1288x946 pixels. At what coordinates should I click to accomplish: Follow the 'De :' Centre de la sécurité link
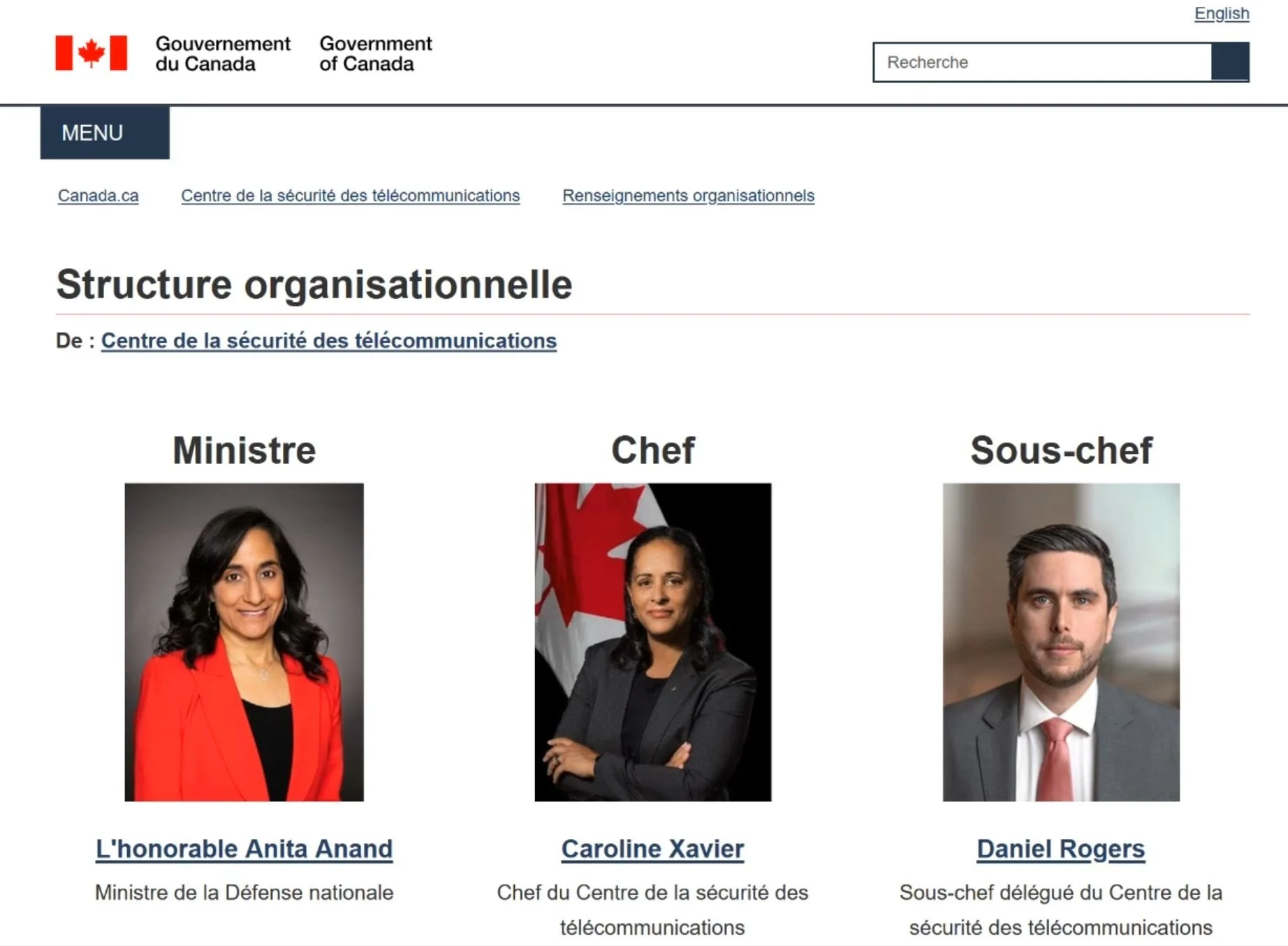click(329, 341)
